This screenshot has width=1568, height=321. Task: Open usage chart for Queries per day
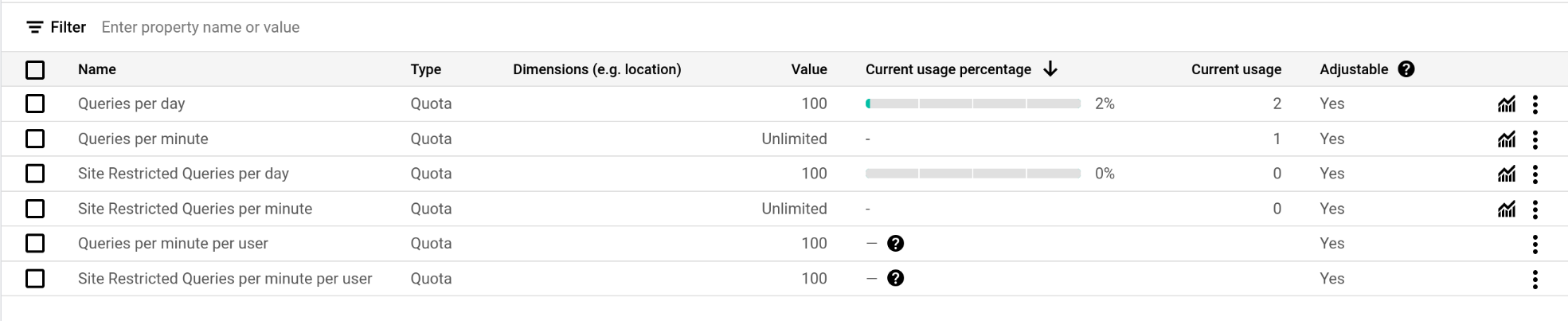tap(1506, 104)
